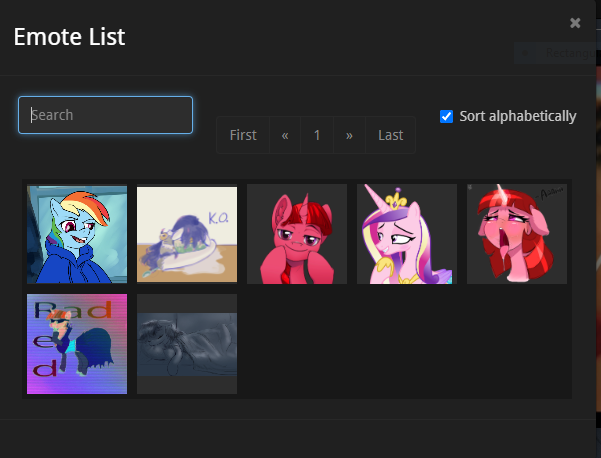Viewport: 601px width, 458px height.
Task: Go to previous page with « arrow
Action: (285, 135)
